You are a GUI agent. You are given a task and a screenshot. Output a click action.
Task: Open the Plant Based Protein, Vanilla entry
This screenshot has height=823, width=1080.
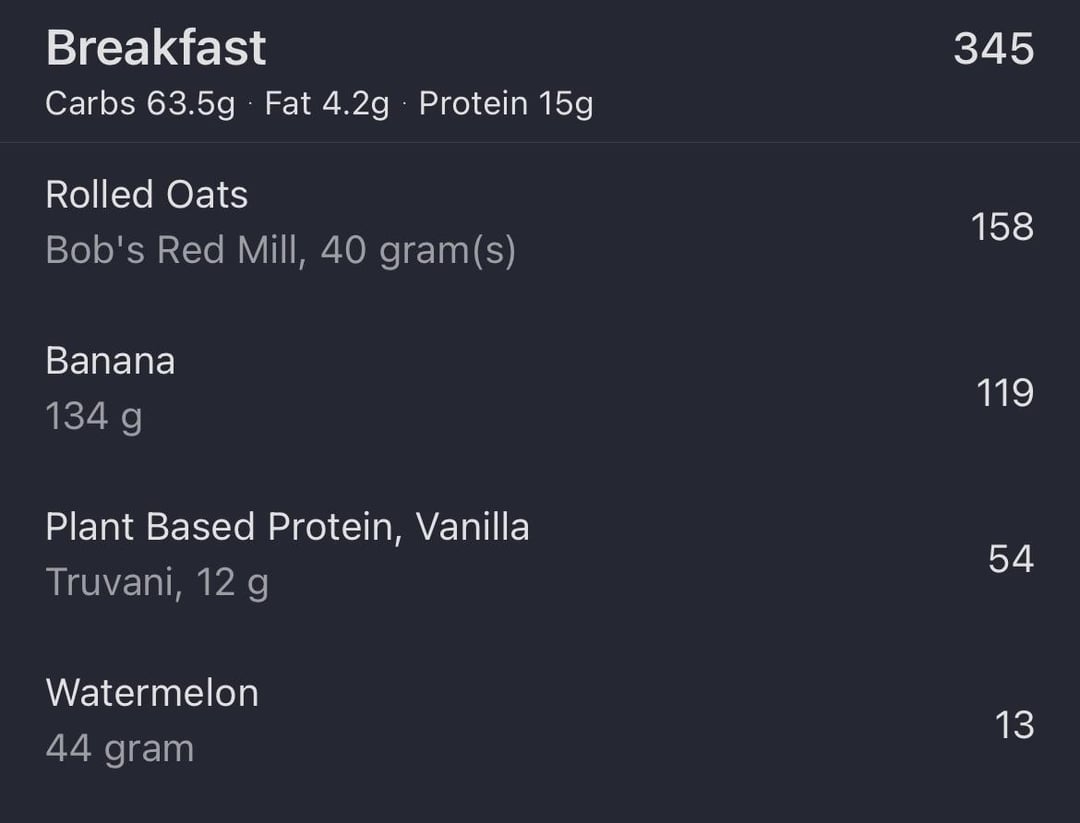tap(287, 527)
